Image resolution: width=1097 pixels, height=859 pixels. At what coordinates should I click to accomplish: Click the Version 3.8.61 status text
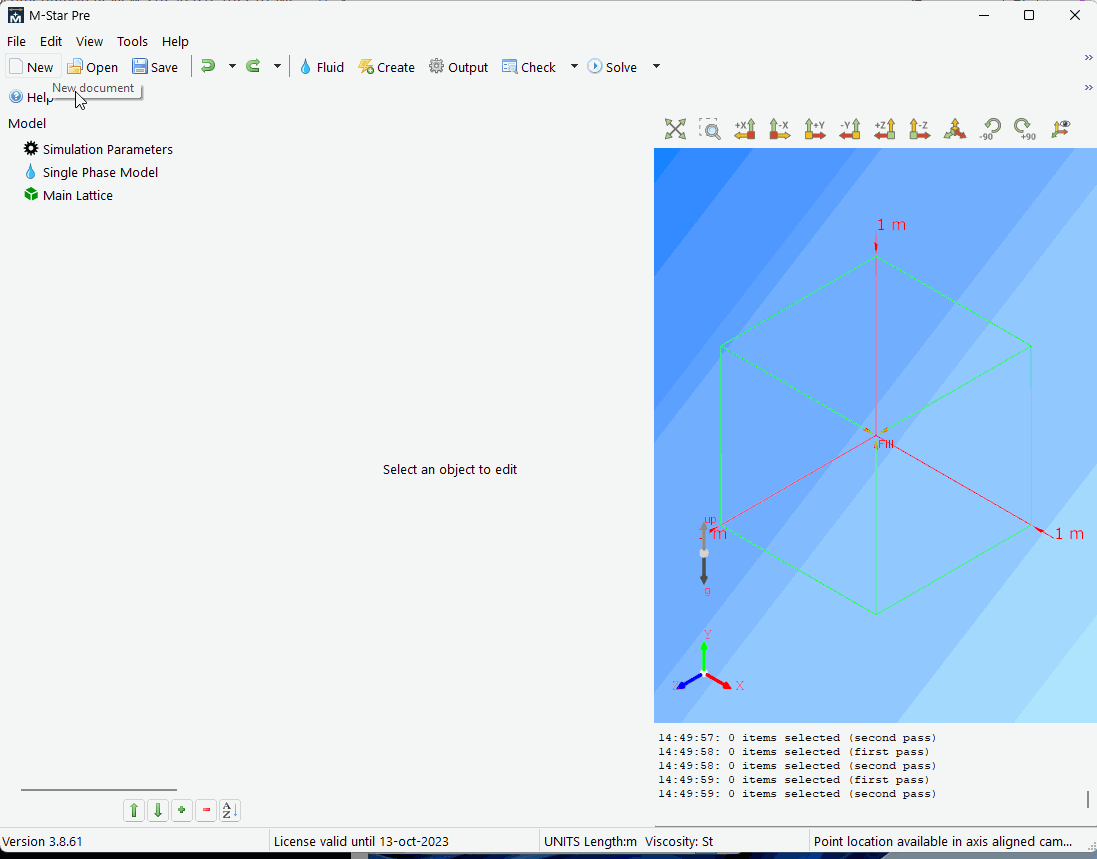coord(42,842)
